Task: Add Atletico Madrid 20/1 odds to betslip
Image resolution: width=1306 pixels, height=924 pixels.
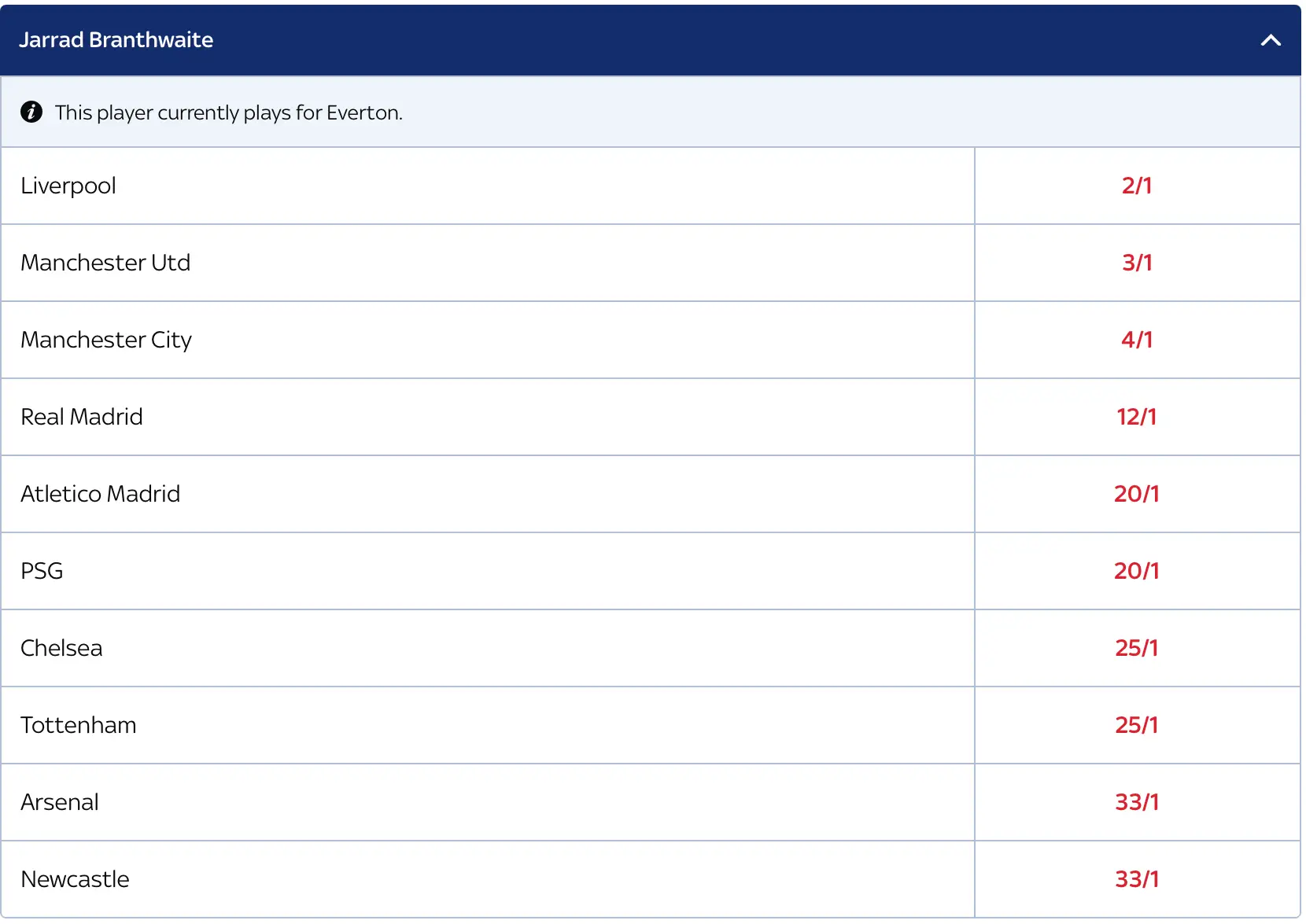Action: [x=1136, y=494]
